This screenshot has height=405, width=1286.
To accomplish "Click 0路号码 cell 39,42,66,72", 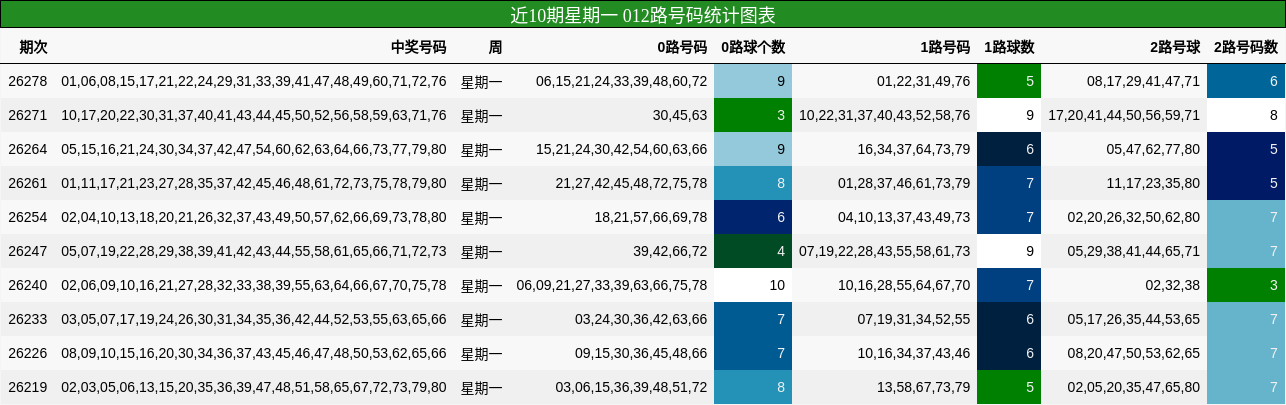I will click(671, 251).
